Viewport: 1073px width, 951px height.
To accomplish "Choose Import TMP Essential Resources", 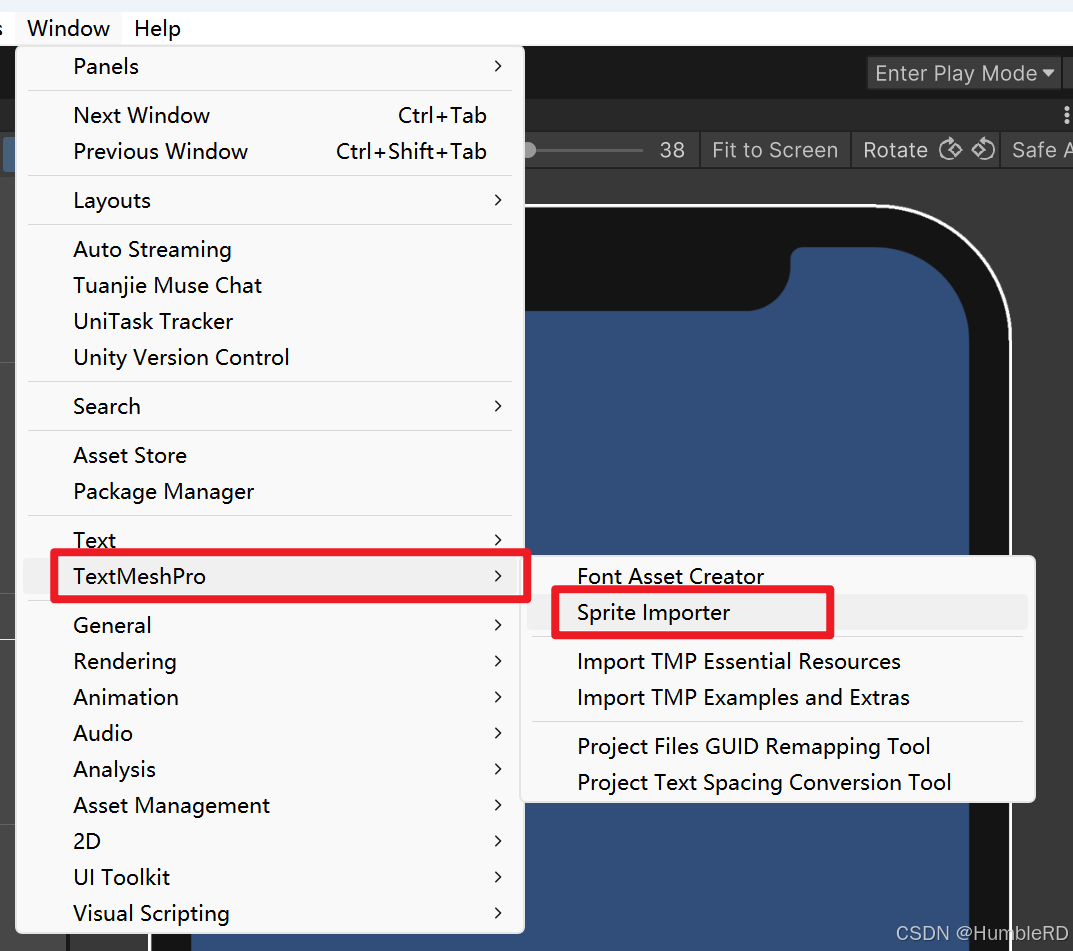I will click(x=778, y=662).
